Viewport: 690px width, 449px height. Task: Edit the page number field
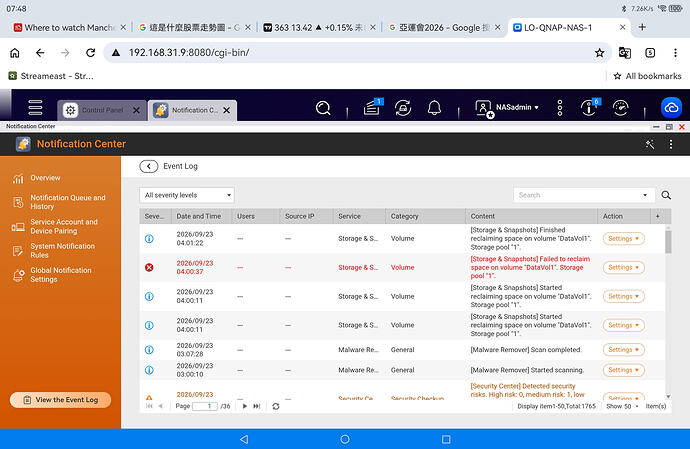205,406
